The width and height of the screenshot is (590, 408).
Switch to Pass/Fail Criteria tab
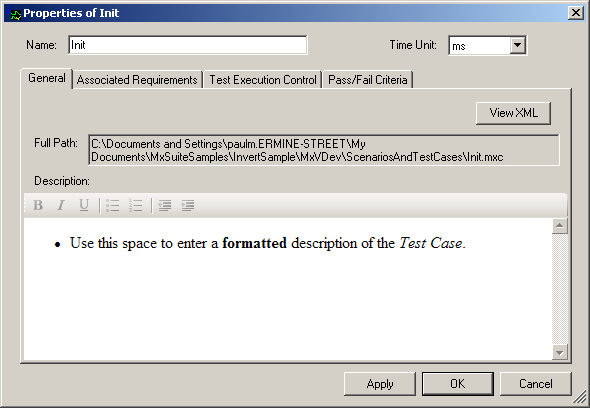pyautogui.click(x=368, y=80)
